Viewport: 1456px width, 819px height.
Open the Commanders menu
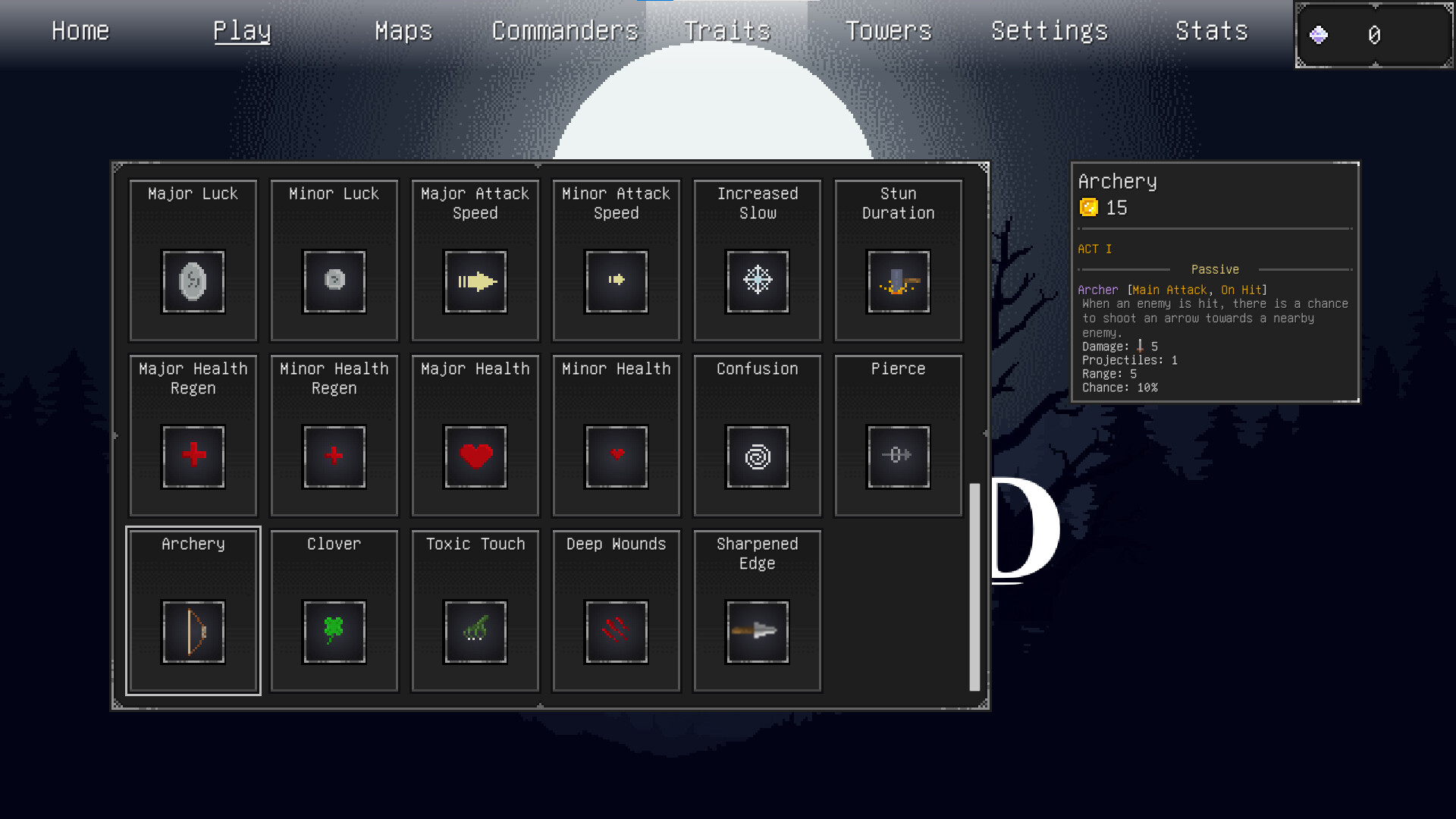pos(565,31)
